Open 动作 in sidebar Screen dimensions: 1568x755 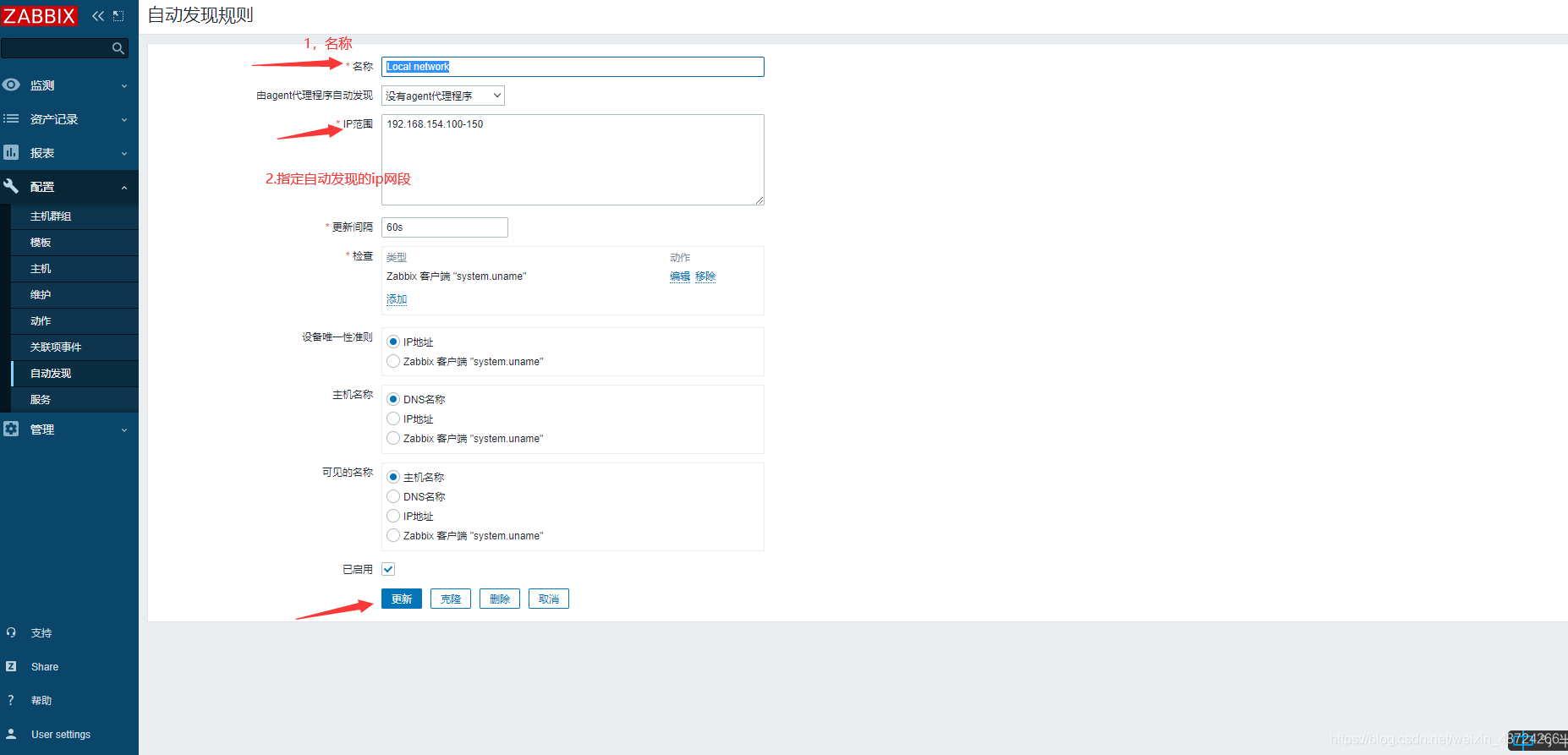[75, 321]
